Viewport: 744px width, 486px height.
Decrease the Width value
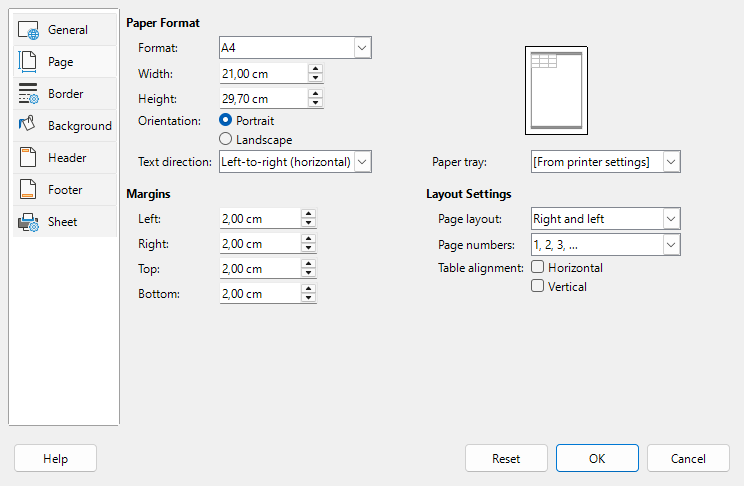(x=316, y=78)
